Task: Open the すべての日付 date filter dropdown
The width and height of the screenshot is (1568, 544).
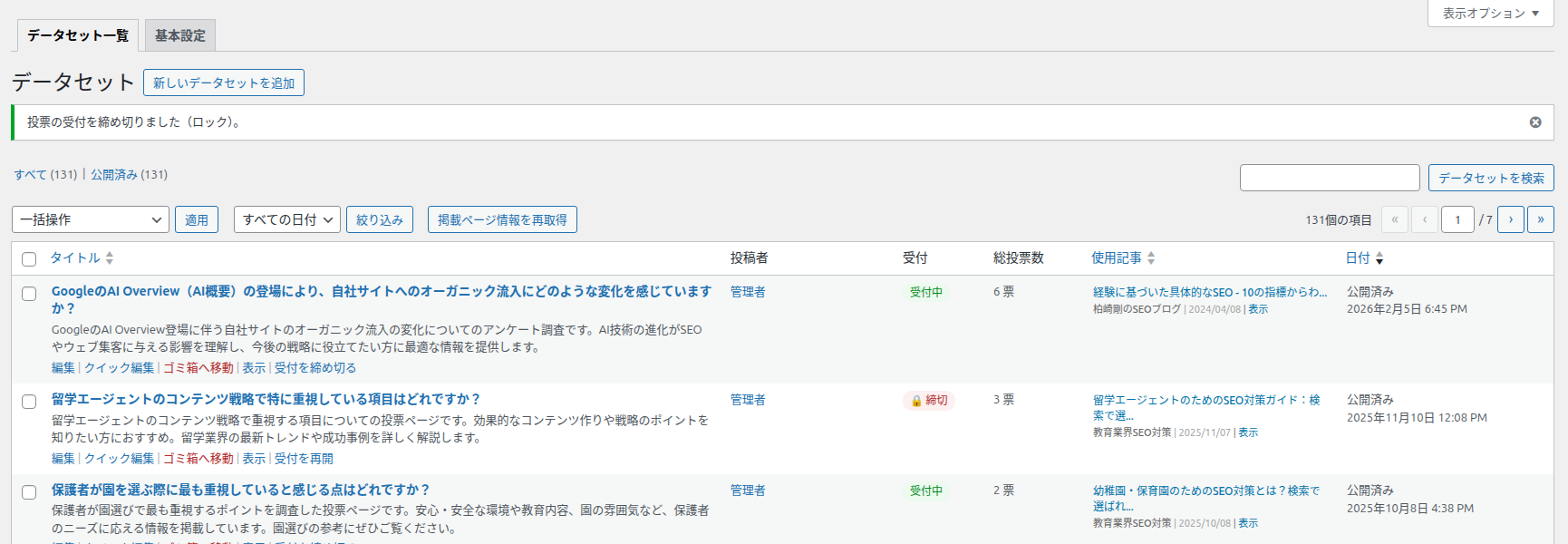Action: [x=287, y=219]
